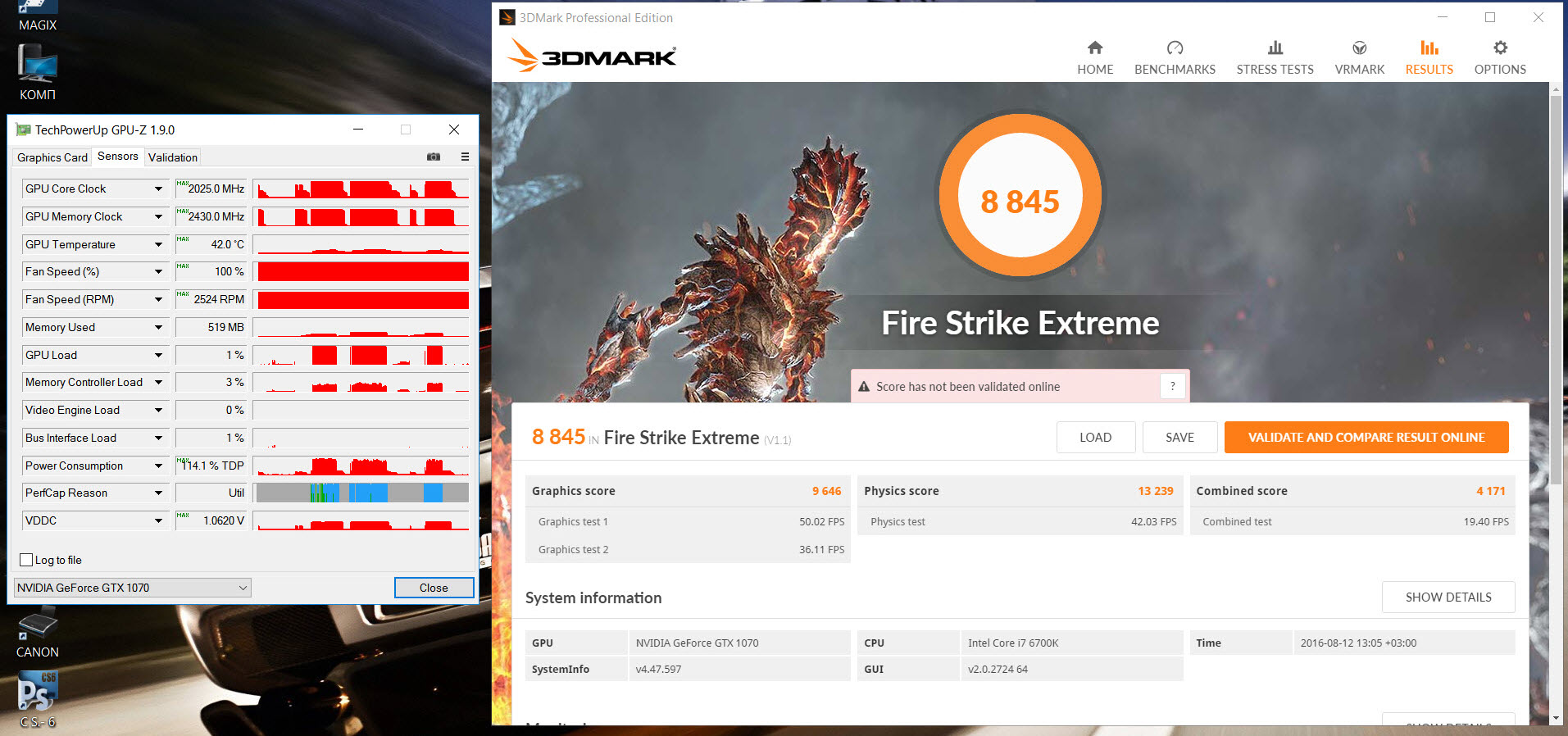Open the RESULTS menu label

pos(1429,70)
